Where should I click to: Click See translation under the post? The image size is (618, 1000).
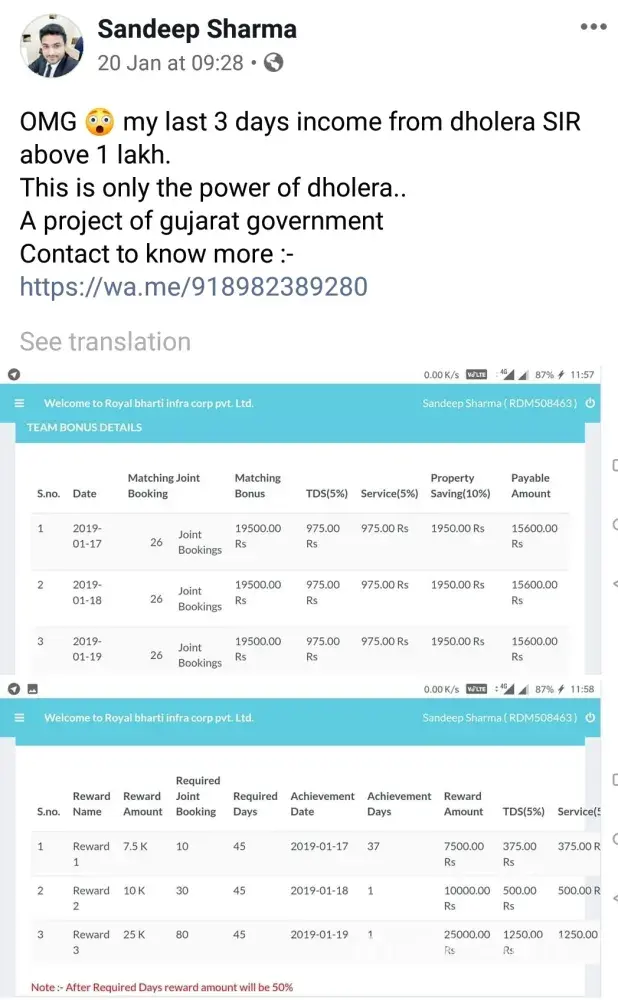[105, 342]
